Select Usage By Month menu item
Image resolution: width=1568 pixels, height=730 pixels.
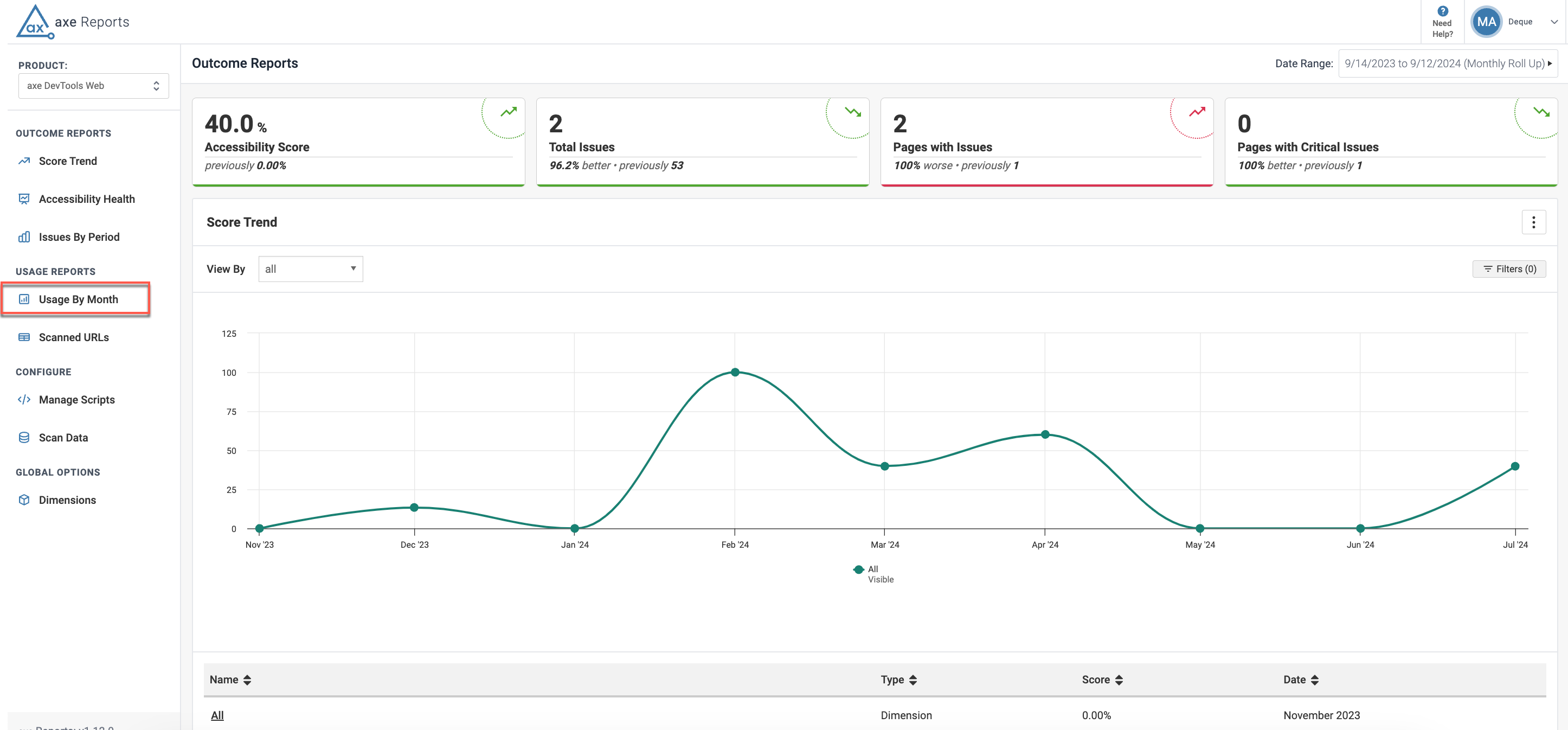[78, 299]
